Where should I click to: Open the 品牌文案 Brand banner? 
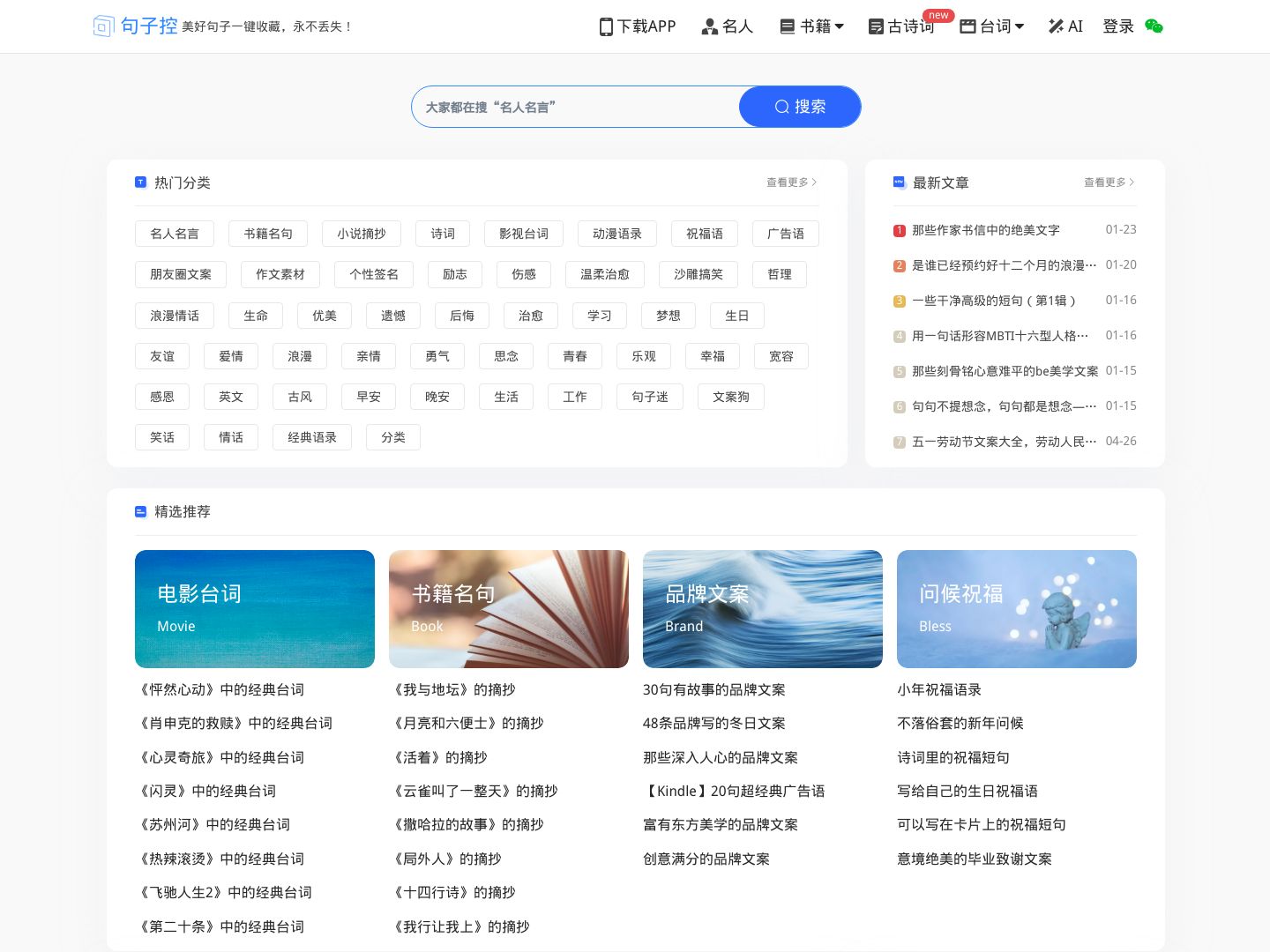763,609
